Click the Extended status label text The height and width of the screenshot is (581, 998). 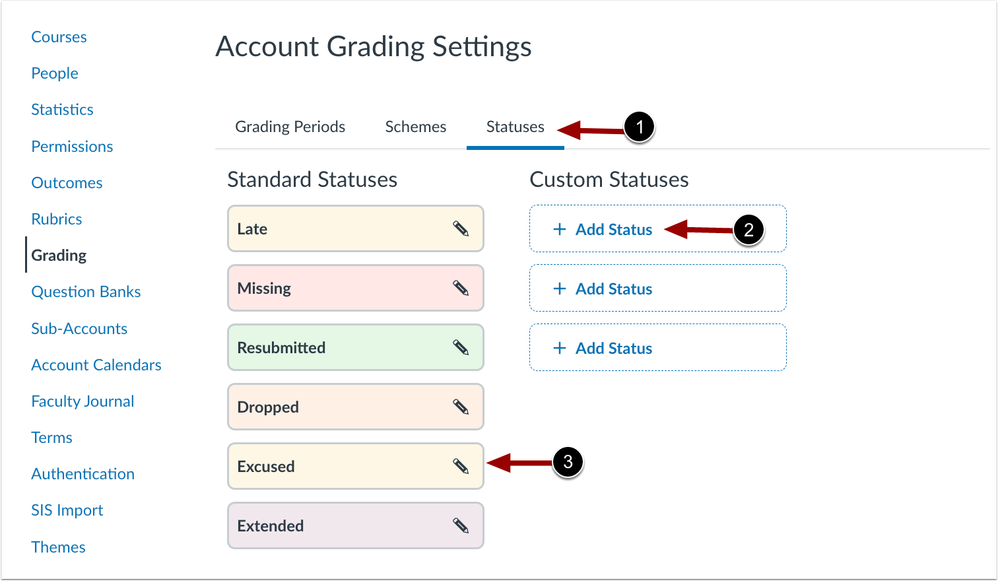271,526
